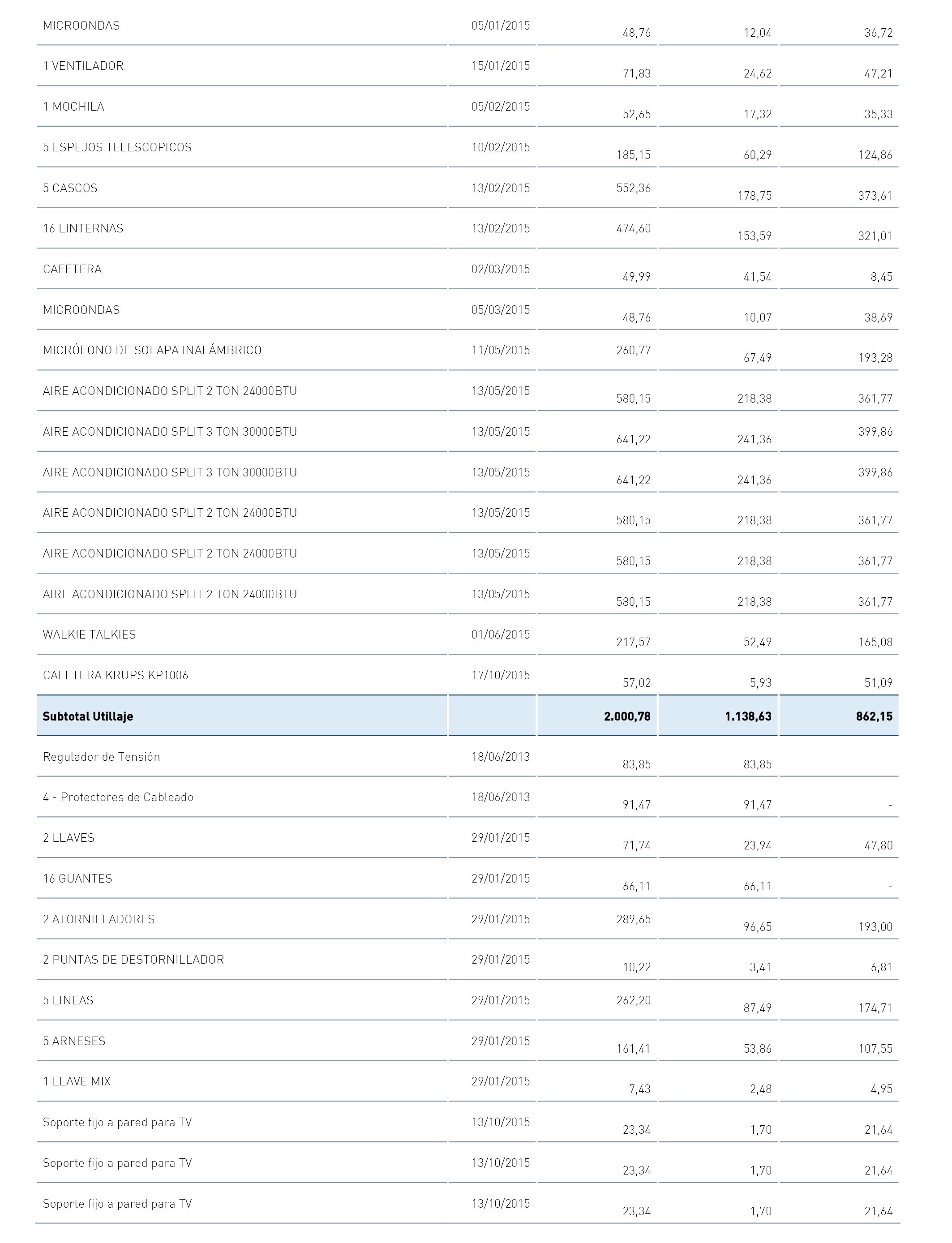Screen dimensions: 952x1243
Task: Select the WALKIE TALKIES item name
Action: pos(90,634)
